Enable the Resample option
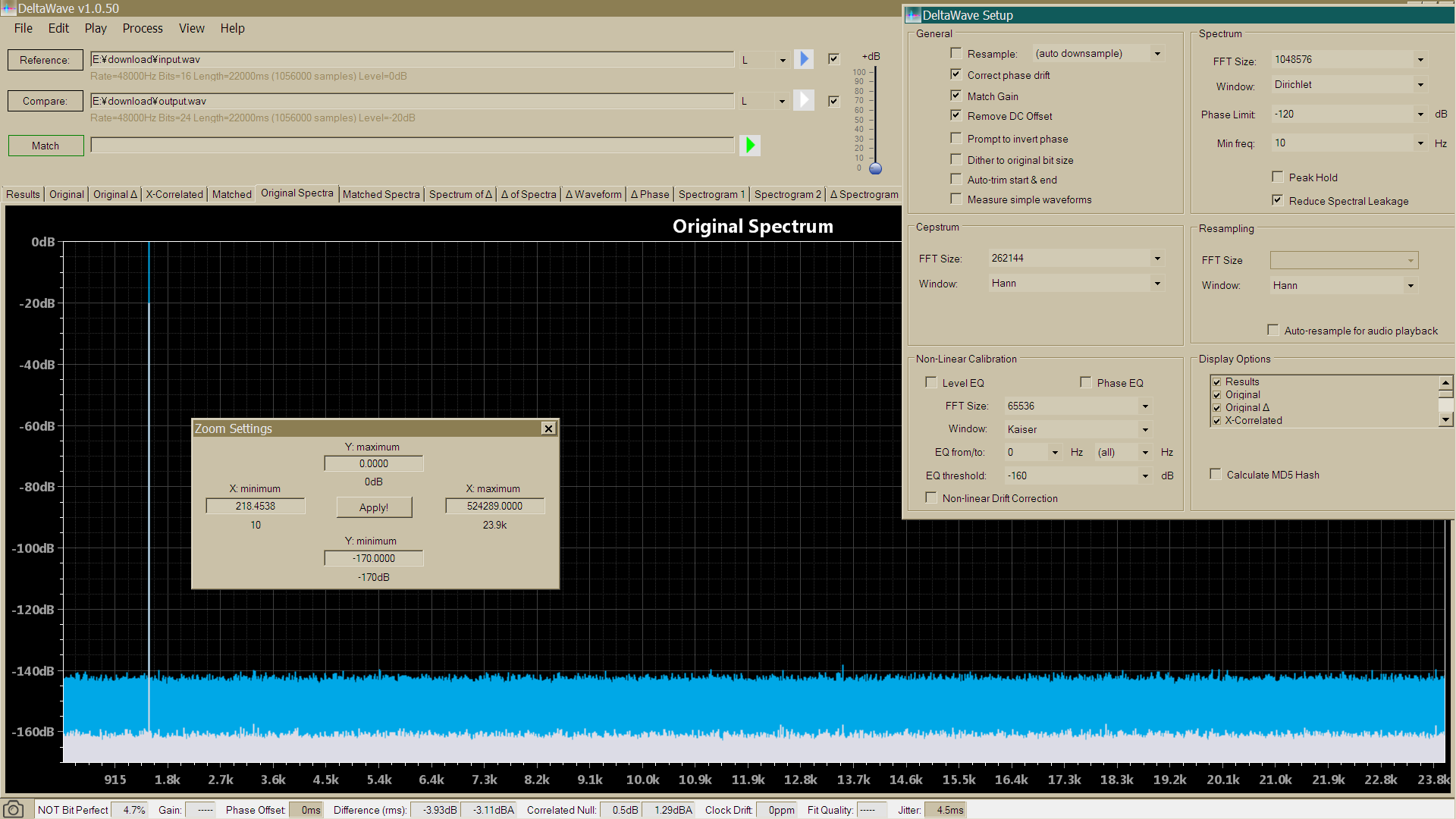The image size is (1456, 819). [x=955, y=53]
